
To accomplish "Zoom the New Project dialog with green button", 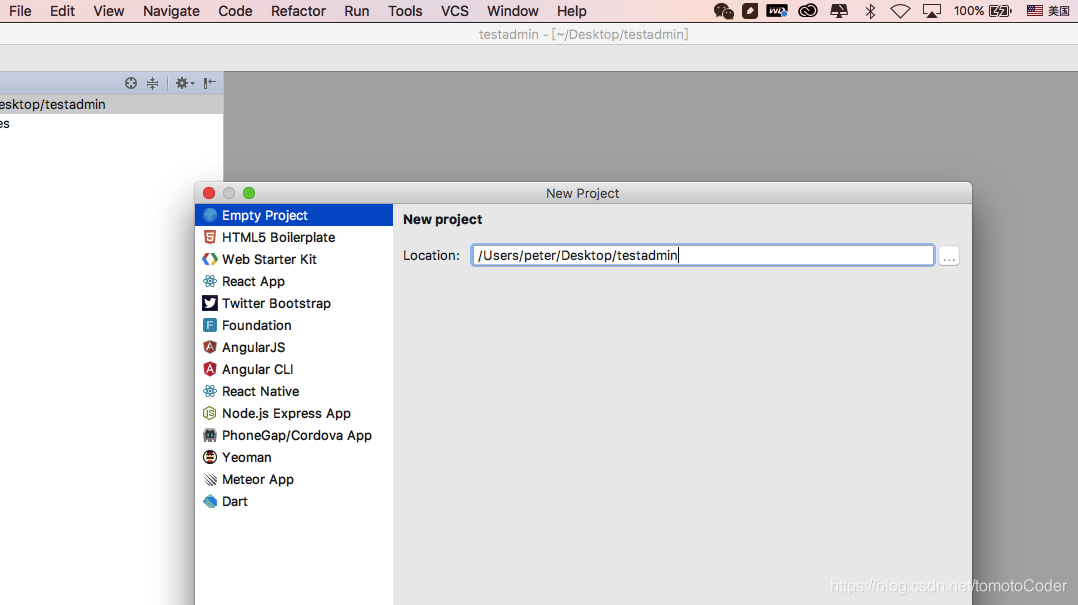I will [249, 193].
